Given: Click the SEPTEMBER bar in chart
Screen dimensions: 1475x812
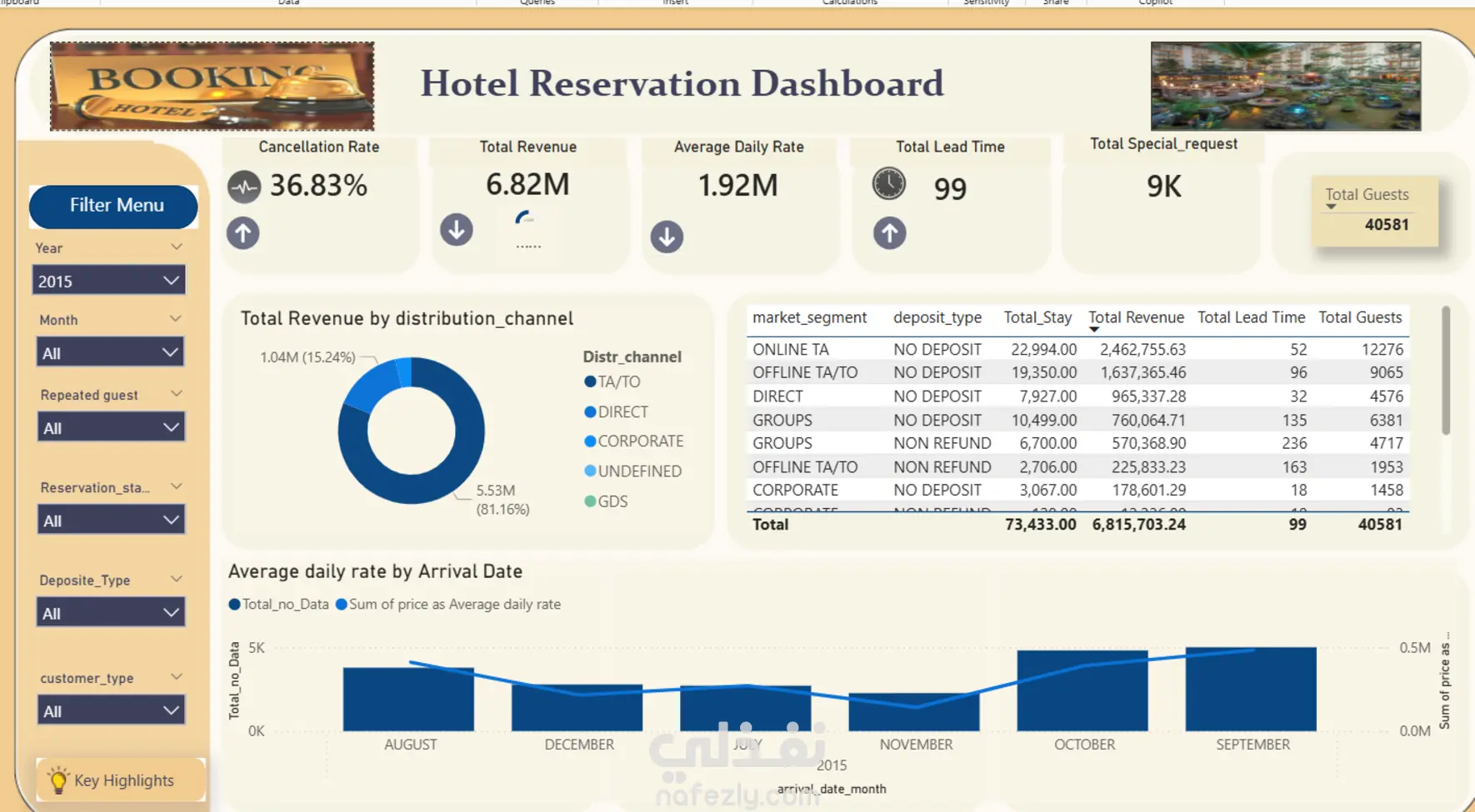Looking at the screenshot, I should pyautogui.click(x=1251, y=689).
